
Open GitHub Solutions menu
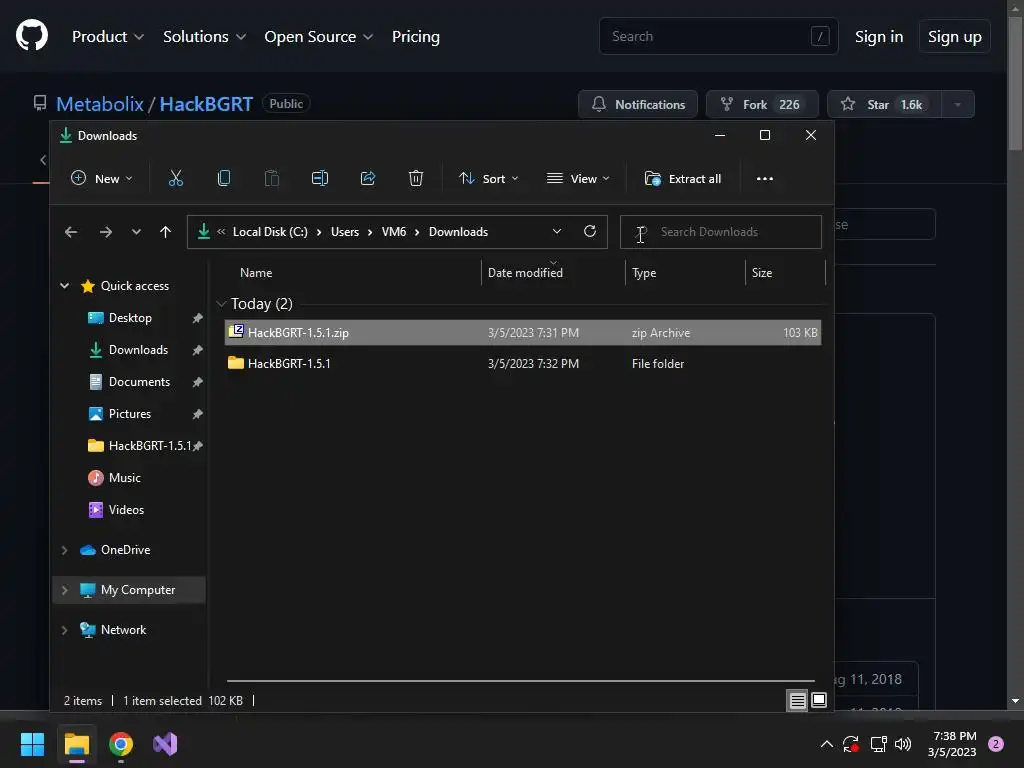[204, 37]
